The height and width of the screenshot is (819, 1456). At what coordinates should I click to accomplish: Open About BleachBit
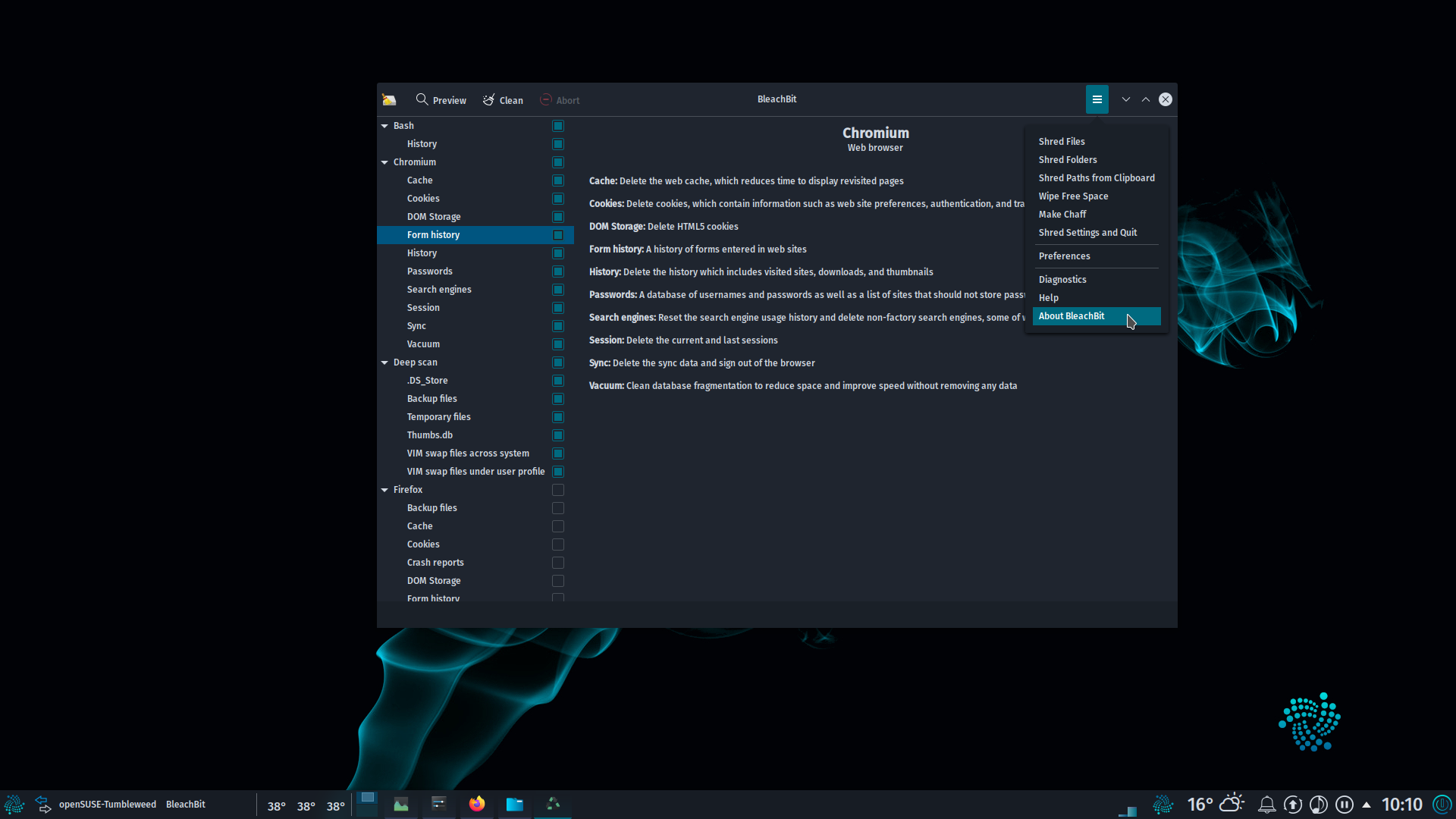[x=1097, y=316]
